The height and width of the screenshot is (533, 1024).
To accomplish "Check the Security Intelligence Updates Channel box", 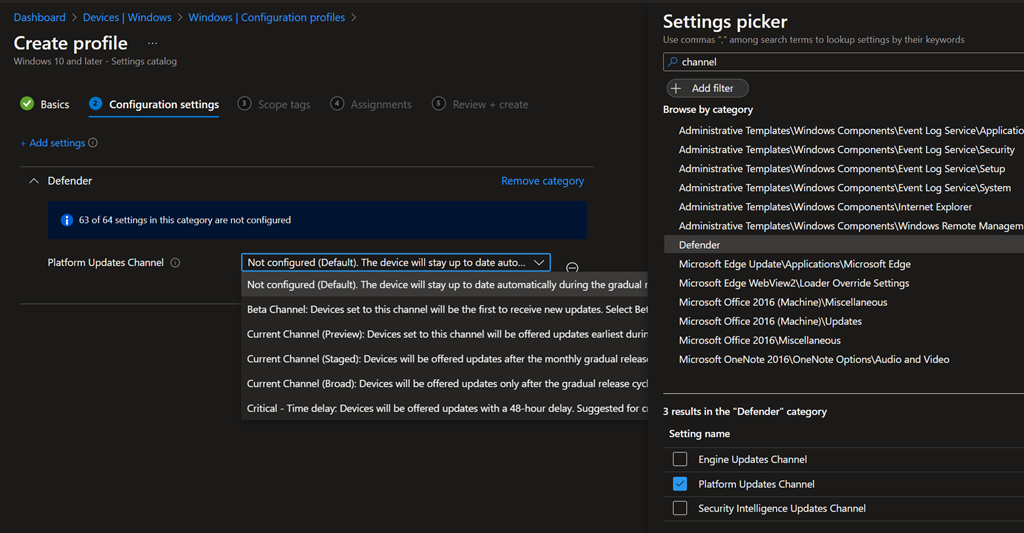I will (x=680, y=508).
